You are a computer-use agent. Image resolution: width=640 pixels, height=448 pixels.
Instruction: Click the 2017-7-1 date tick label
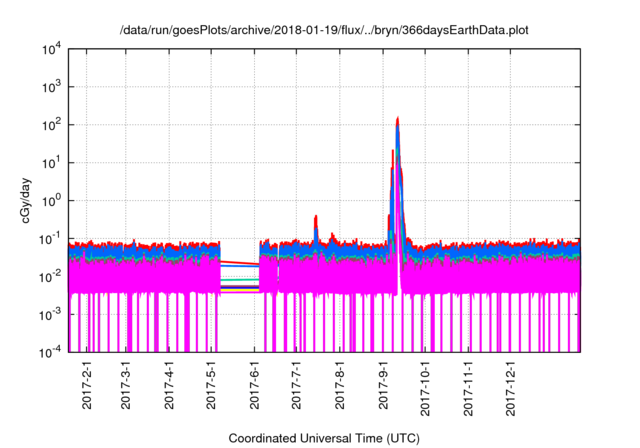(x=296, y=385)
